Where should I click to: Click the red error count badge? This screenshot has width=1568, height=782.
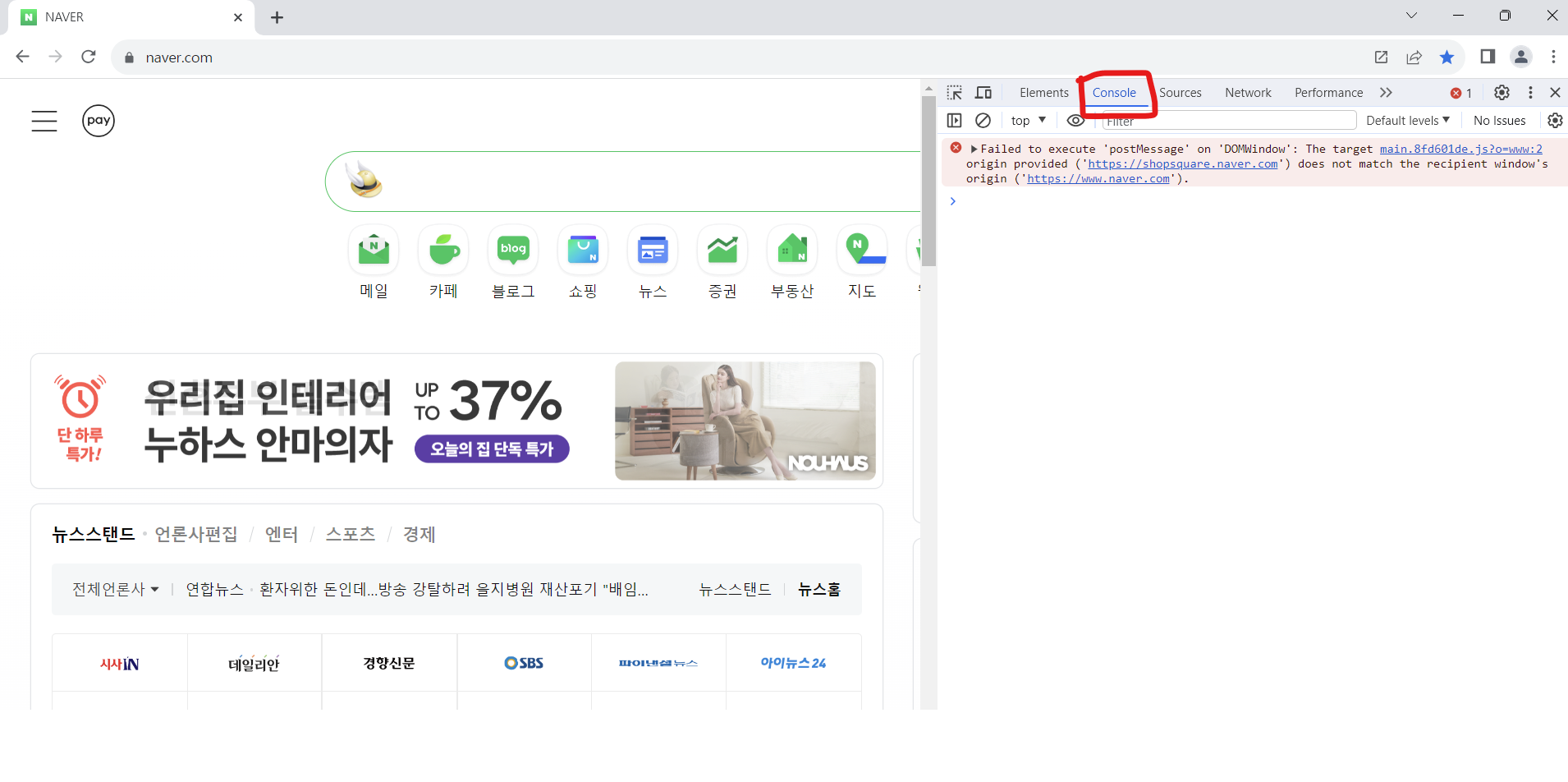click(x=1461, y=93)
